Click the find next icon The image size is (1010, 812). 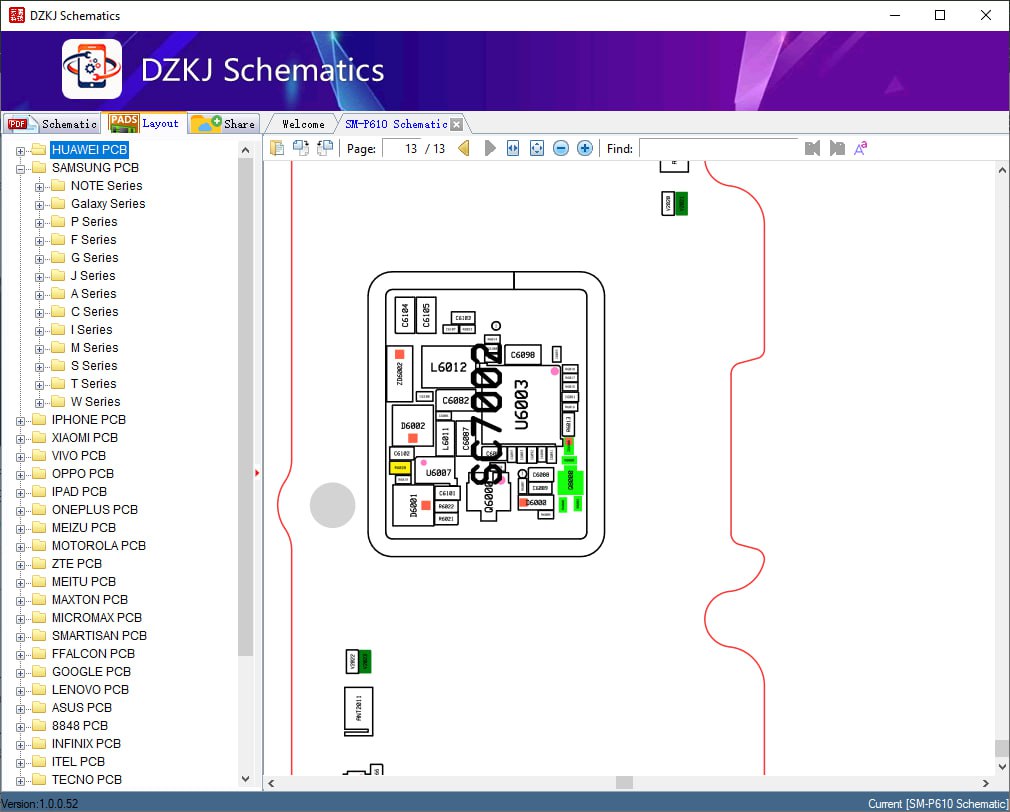point(837,148)
